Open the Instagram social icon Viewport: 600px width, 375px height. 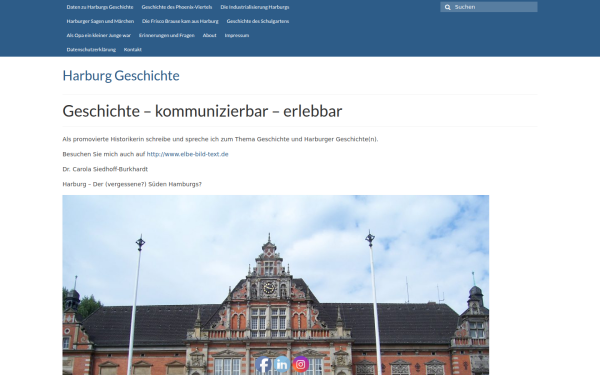[x=301, y=365]
